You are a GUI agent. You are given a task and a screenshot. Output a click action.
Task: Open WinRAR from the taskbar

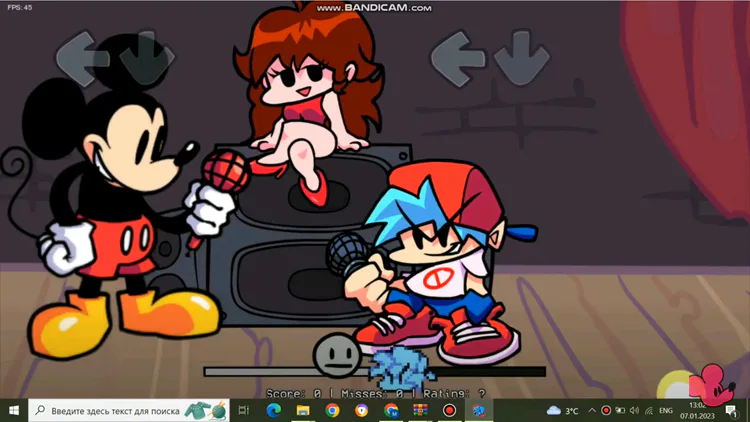[420, 411]
